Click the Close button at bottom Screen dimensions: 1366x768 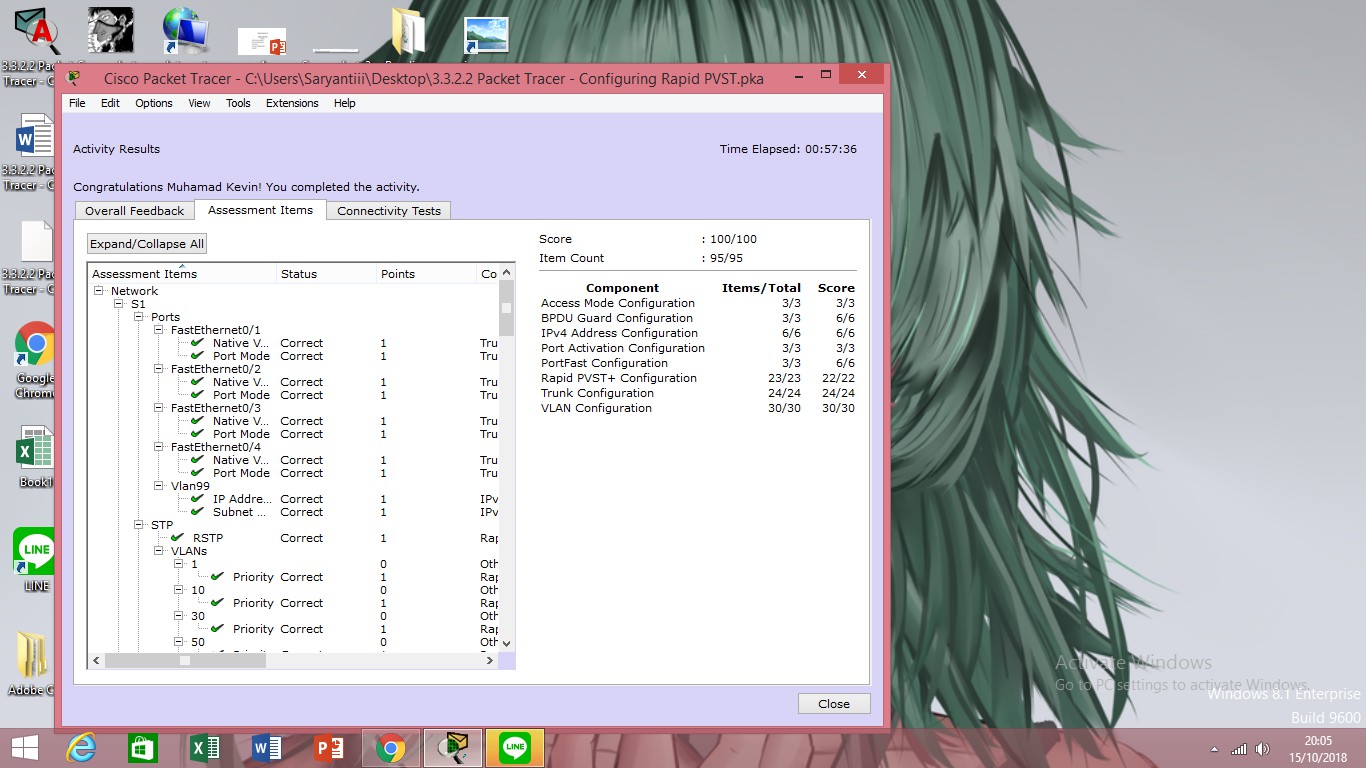coord(834,704)
